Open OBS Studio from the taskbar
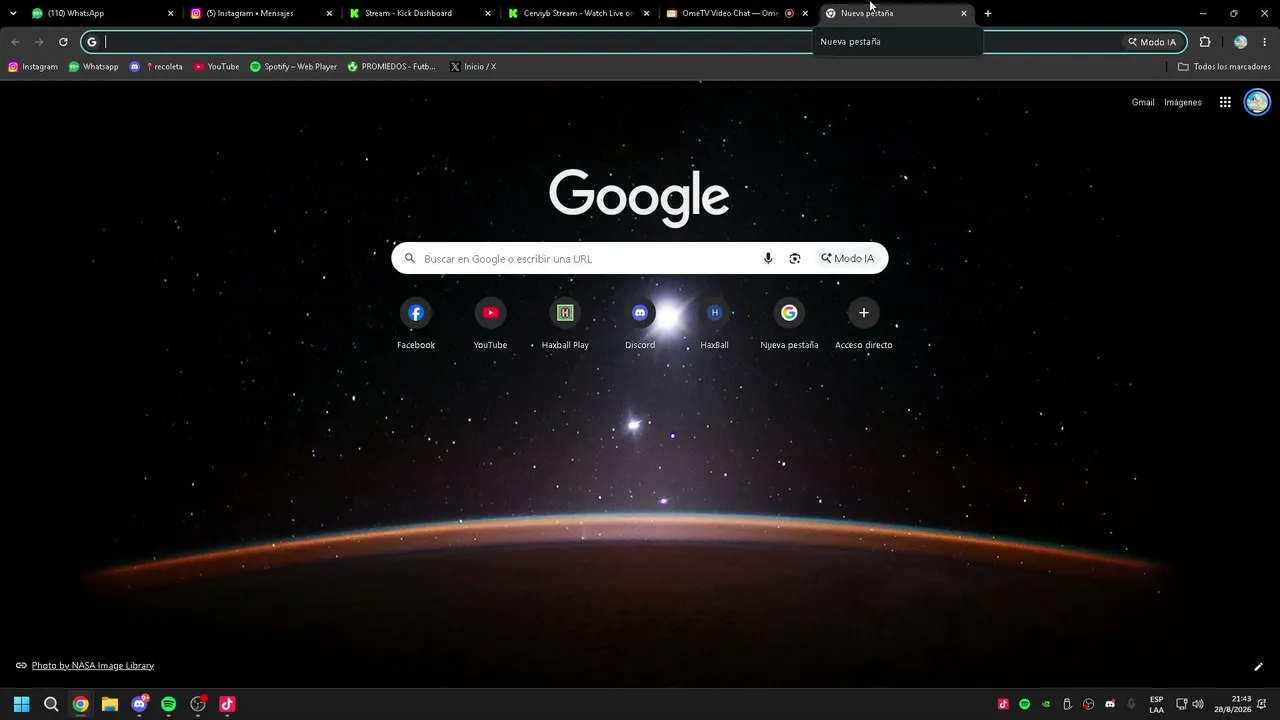The width and height of the screenshot is (1280, 720). (198, 704)
